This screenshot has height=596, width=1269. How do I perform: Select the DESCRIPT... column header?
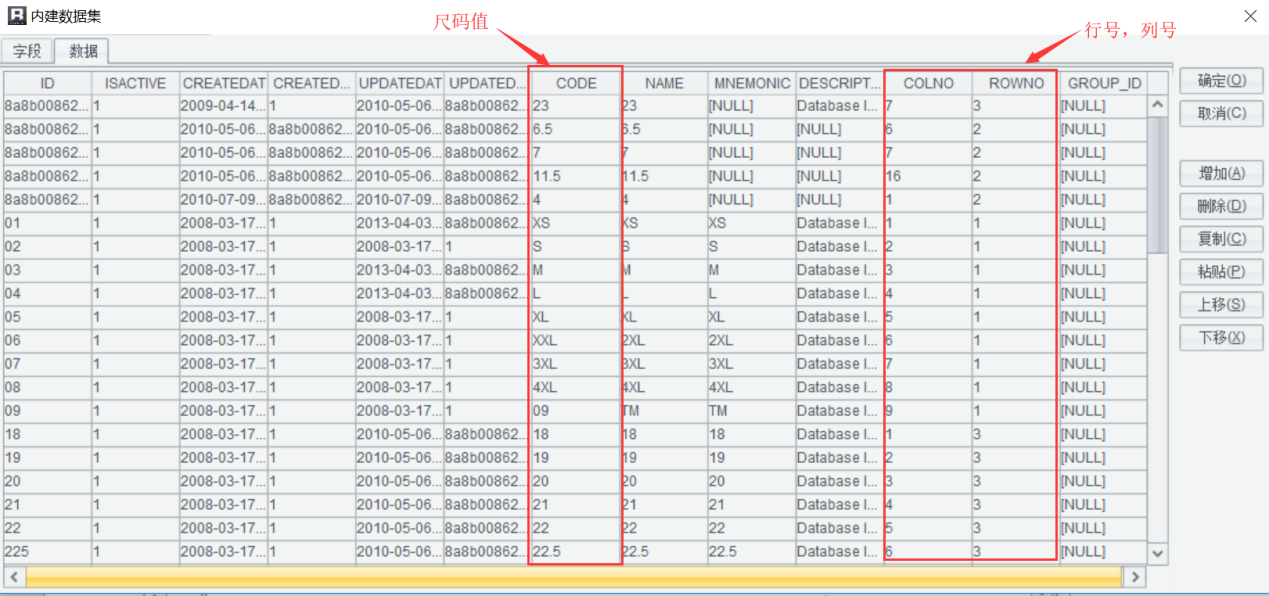(839, 83)
